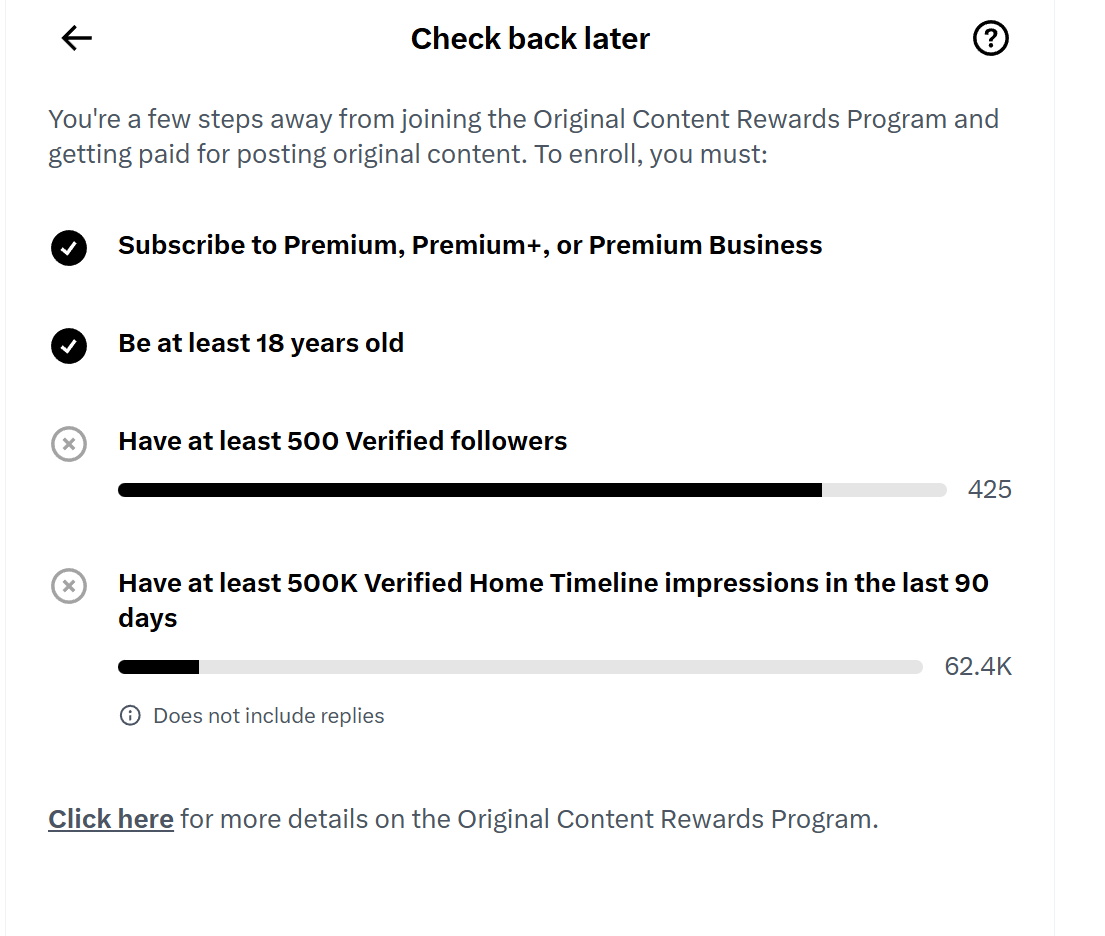Click the X icon beside Verified followers
Image resolution: width=1105 pixels, height=936 pixels.
69,443
